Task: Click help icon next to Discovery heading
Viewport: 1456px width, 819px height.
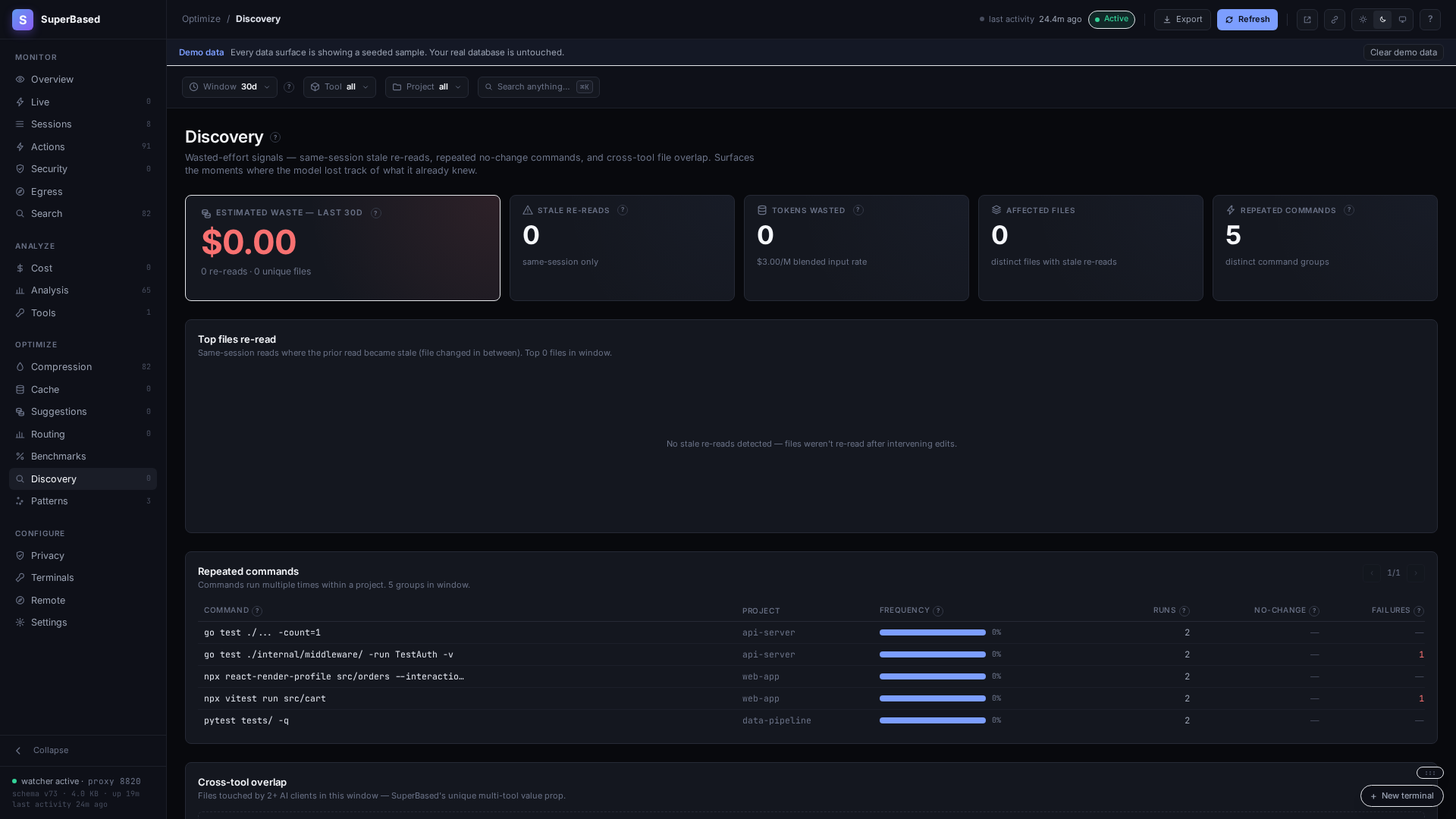Action: click(x=275, y=137)
